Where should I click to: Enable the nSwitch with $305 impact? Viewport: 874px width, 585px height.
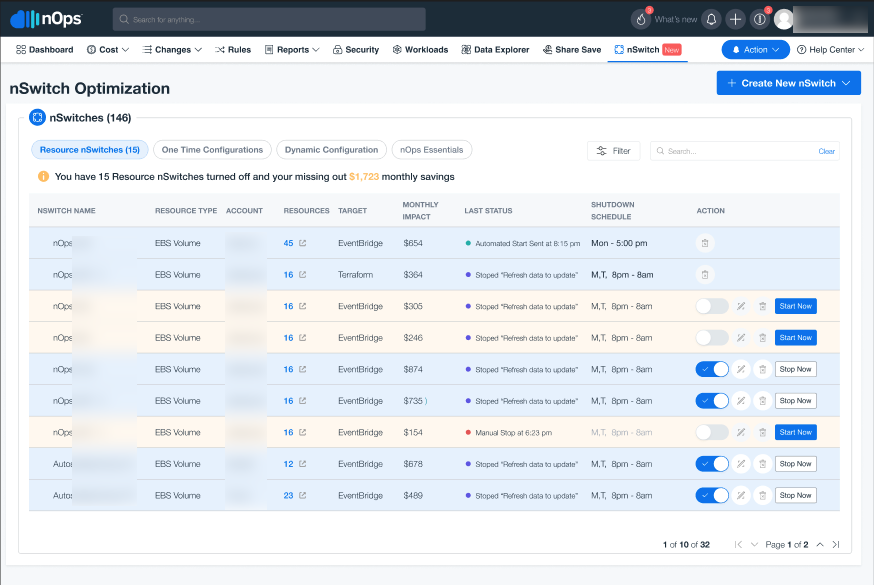(x=712, y=306)
